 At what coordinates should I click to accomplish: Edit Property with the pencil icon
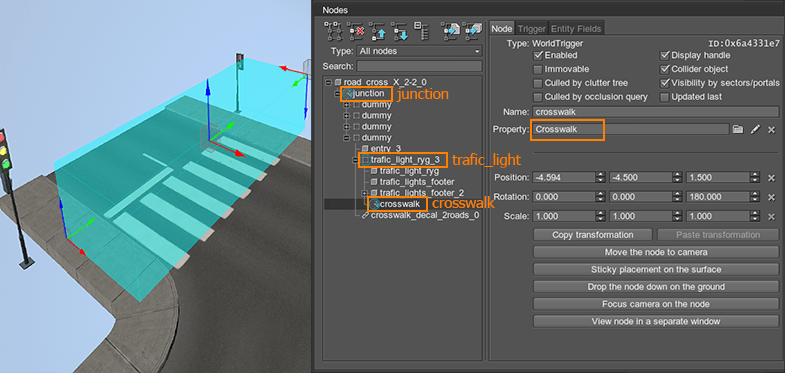point(755,129)
